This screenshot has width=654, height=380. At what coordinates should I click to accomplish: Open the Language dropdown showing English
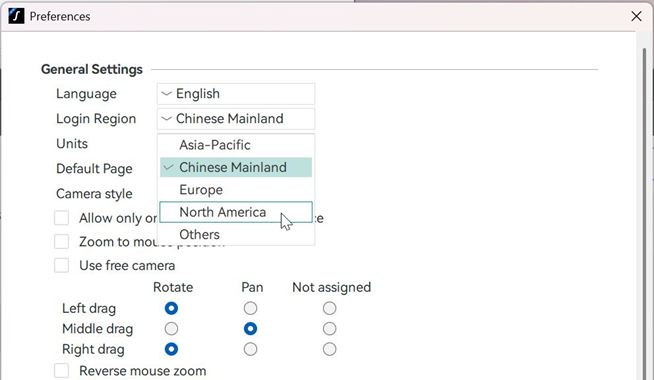236,94
